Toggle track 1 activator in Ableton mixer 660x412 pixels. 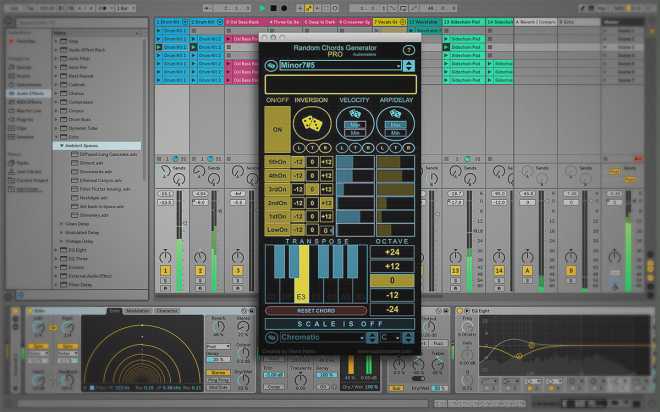[x=165, y=271]
